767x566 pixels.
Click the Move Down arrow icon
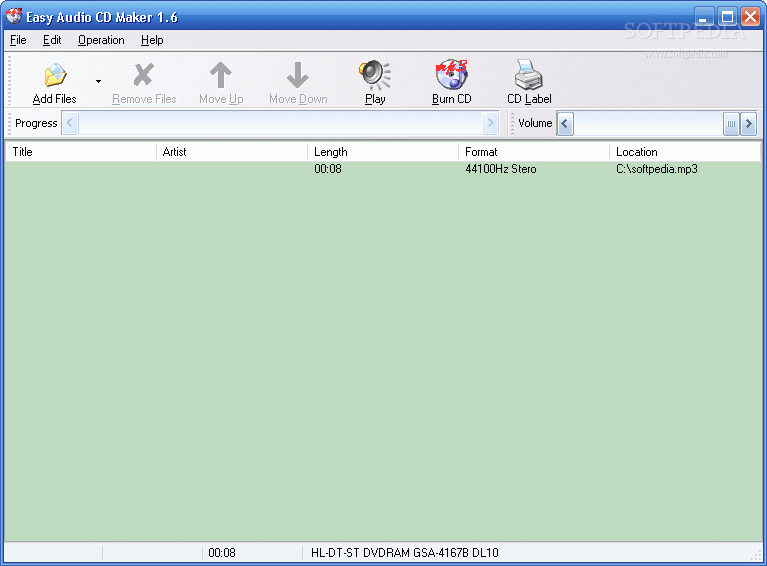coord(297,74)
